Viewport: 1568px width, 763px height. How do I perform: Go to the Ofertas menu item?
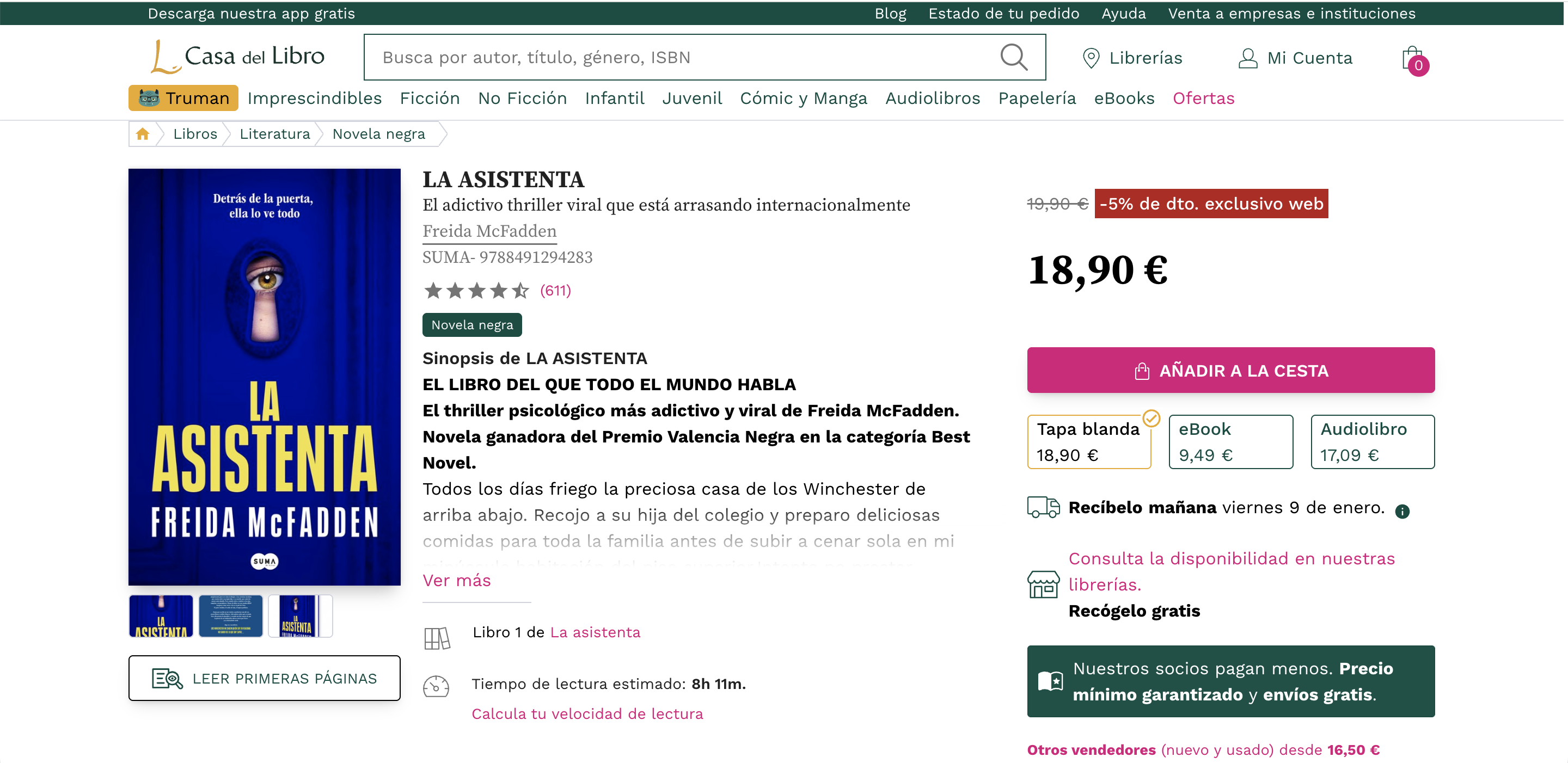coord(1203,98)
